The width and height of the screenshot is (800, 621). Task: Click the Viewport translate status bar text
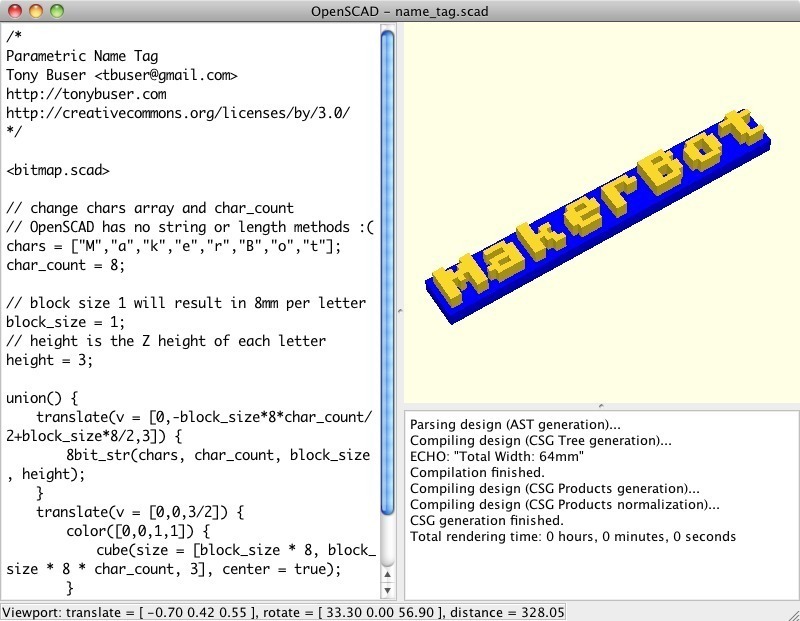point(283,612)
